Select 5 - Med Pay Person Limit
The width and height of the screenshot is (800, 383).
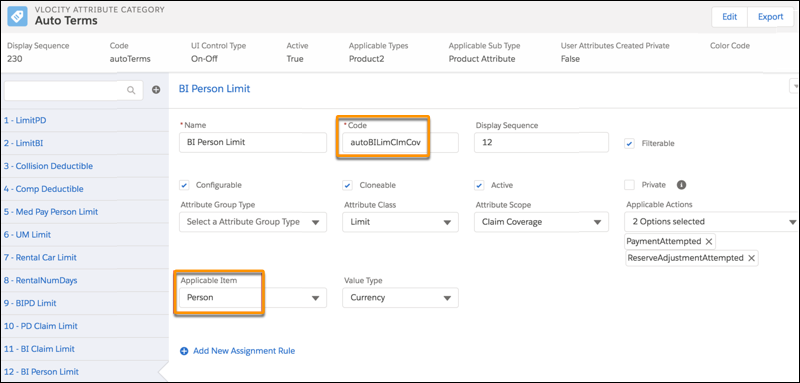85,212
